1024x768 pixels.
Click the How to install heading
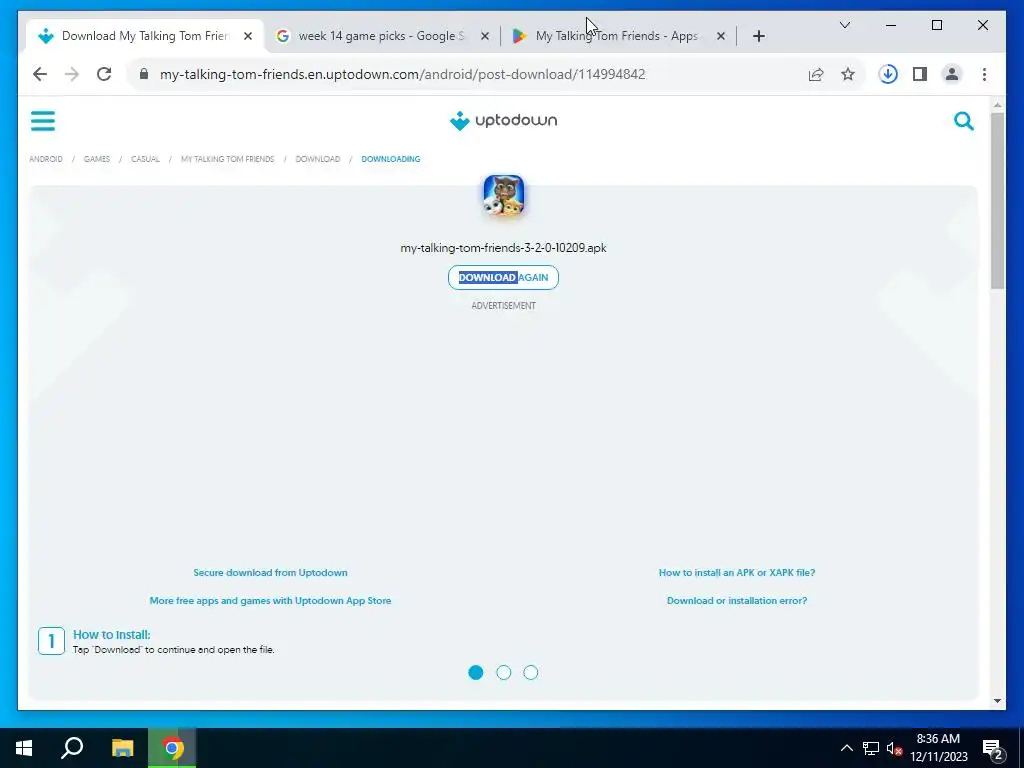(112, 635)
